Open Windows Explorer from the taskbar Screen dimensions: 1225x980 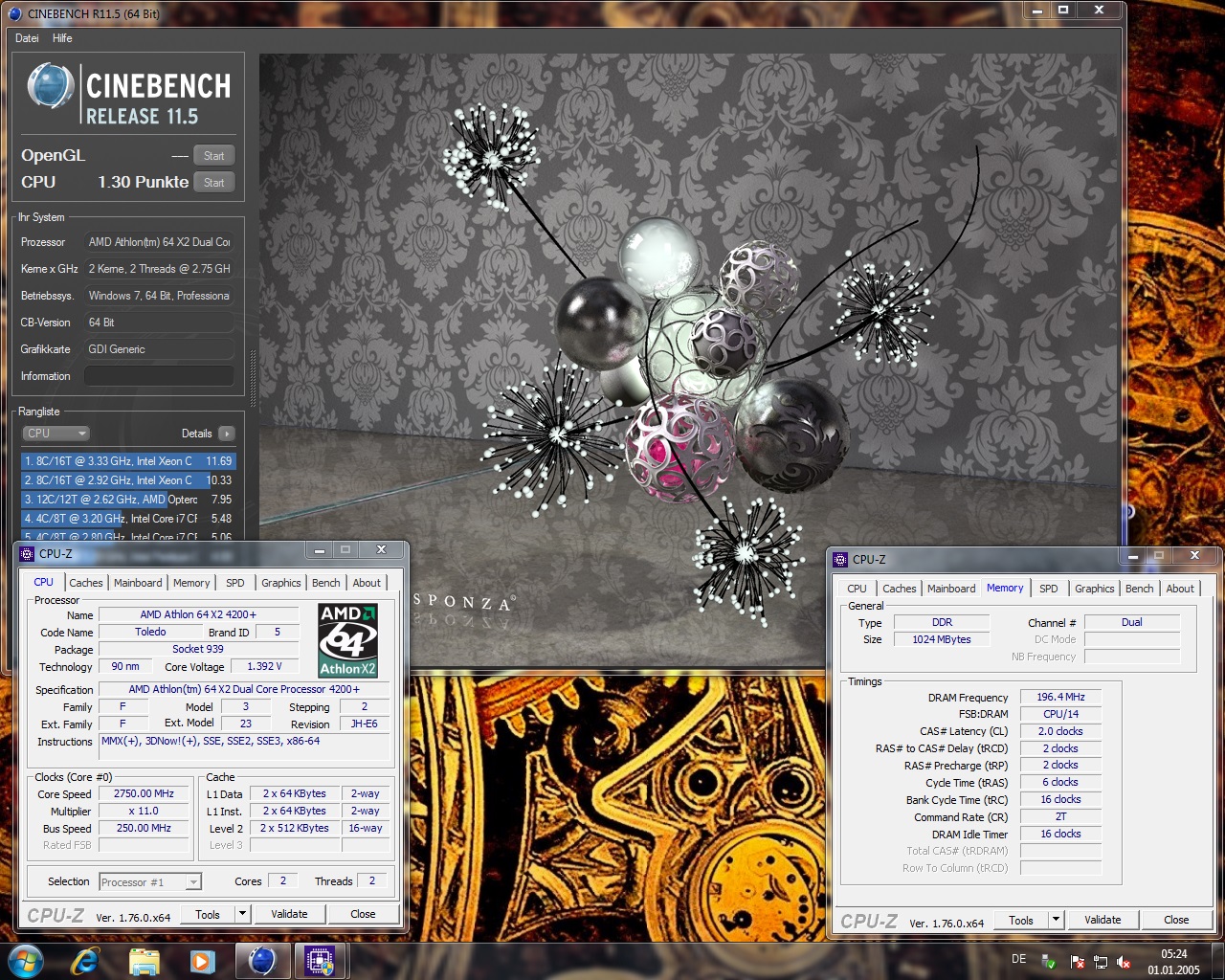[144, 961]
